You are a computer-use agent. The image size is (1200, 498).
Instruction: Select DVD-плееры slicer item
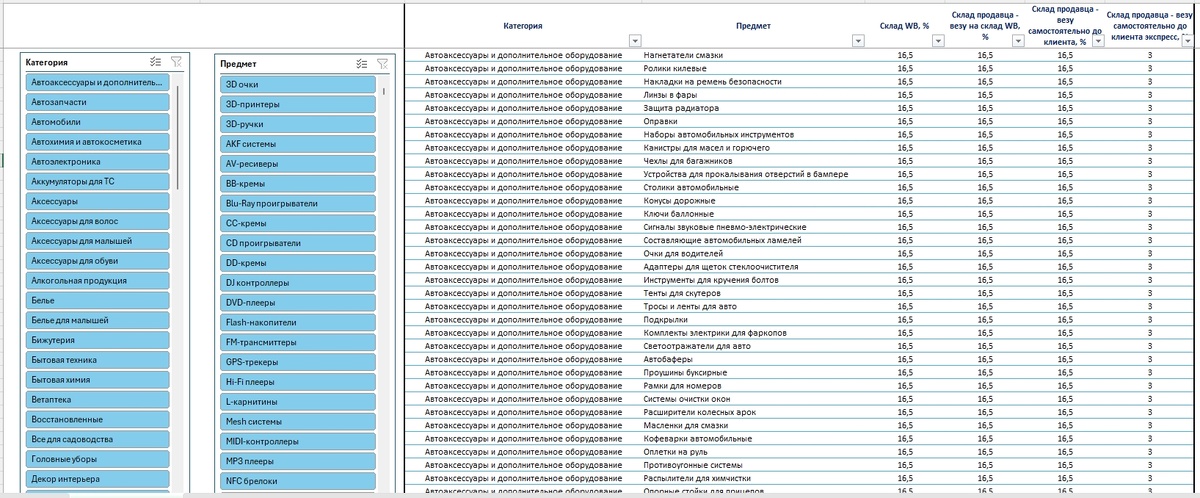coord(297,302)
